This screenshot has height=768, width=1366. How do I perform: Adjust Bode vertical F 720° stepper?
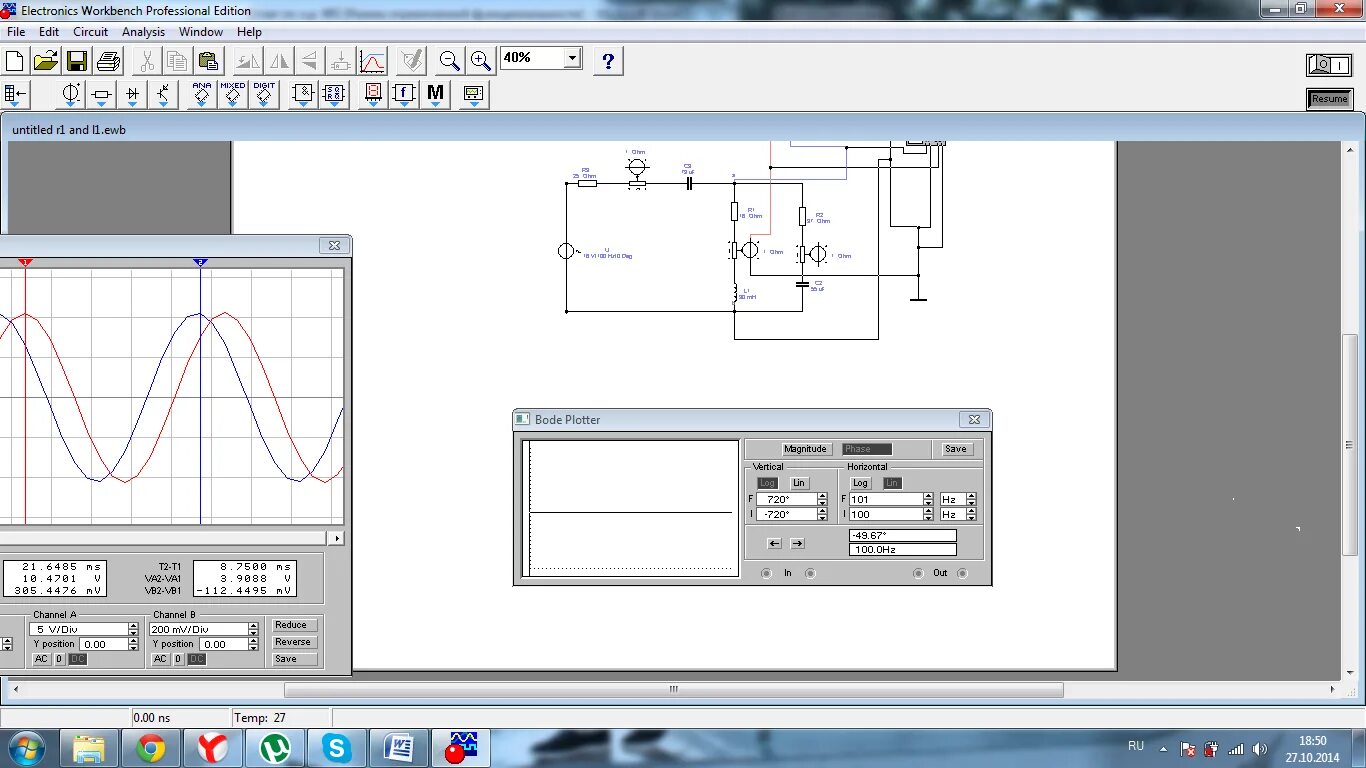[822, 499]
